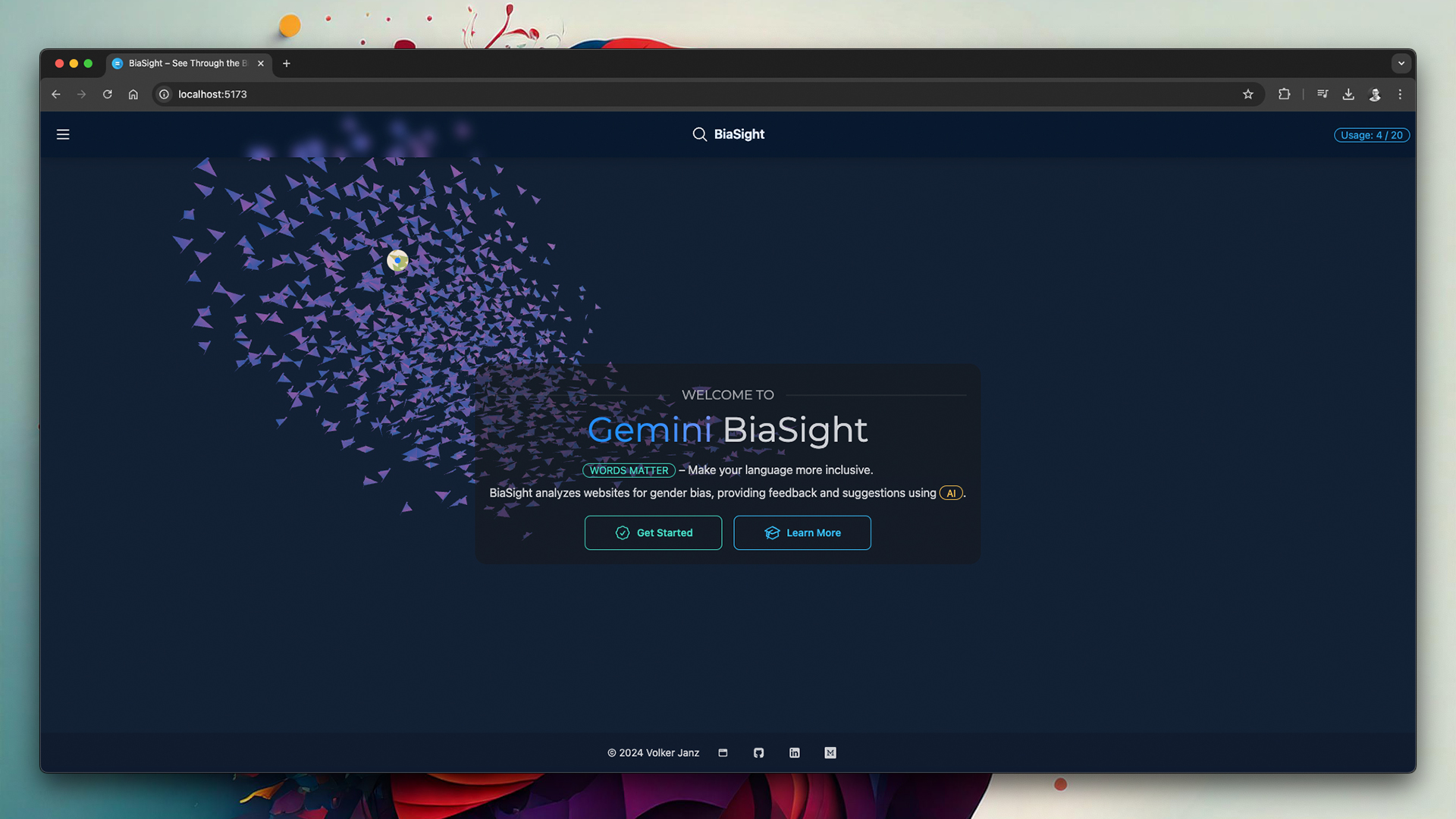Click the website window icon in footer
This screenshot has width=1456, height=819.
(x=723, y=753)
